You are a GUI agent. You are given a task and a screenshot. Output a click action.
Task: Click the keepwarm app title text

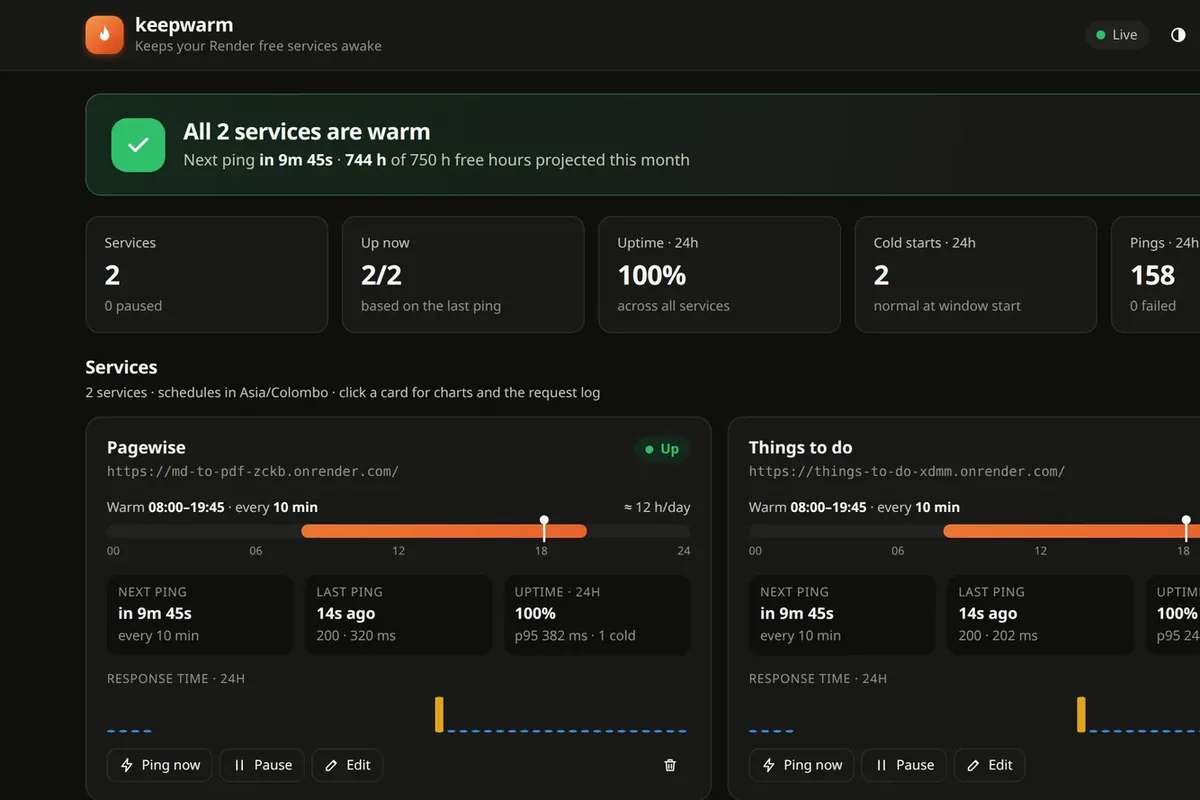click(x=184, y=25)
